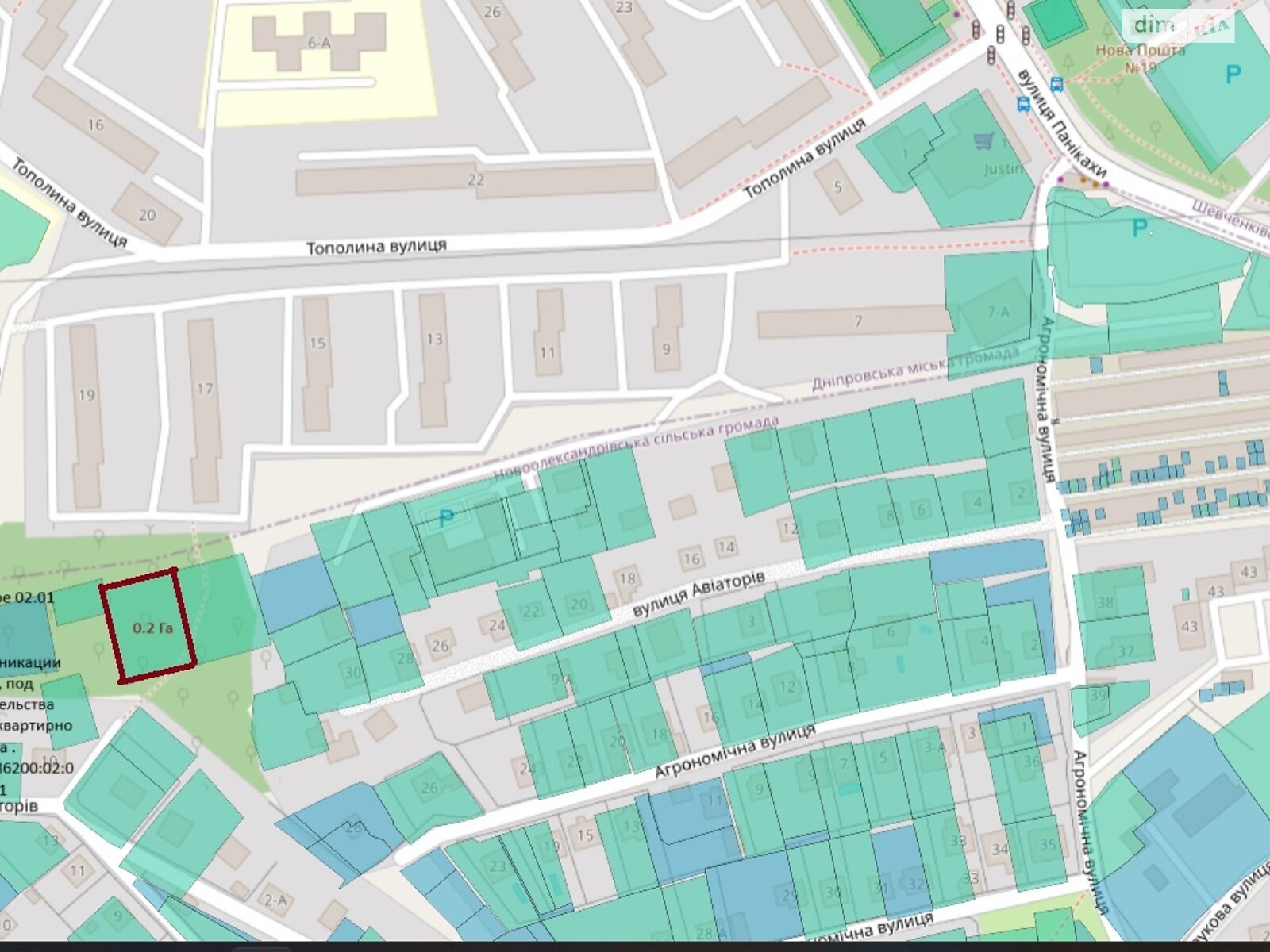
Task: Select the red-outlined 0.2 Га land parcel
Action: point(148,625)
